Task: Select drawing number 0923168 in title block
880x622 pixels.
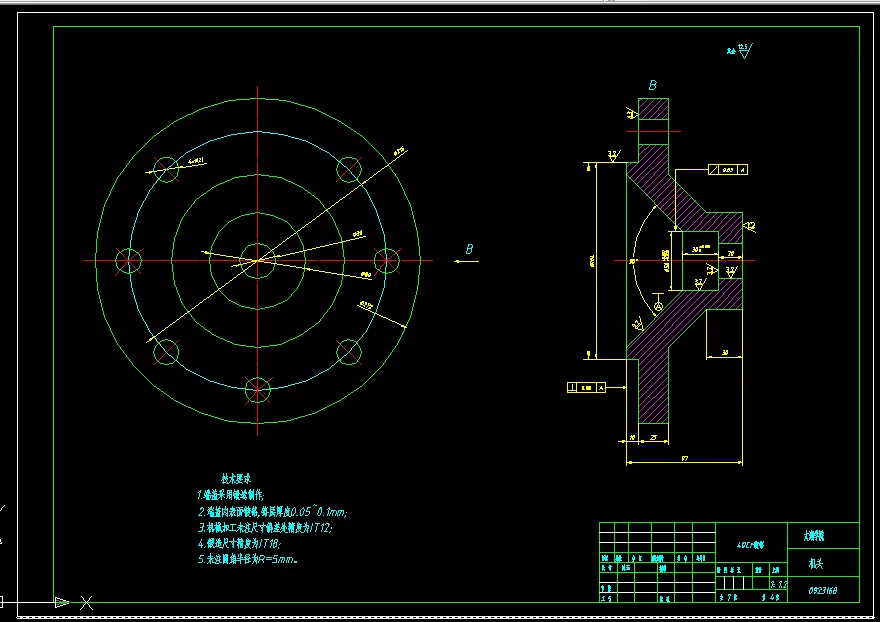Action: (823, 591)
